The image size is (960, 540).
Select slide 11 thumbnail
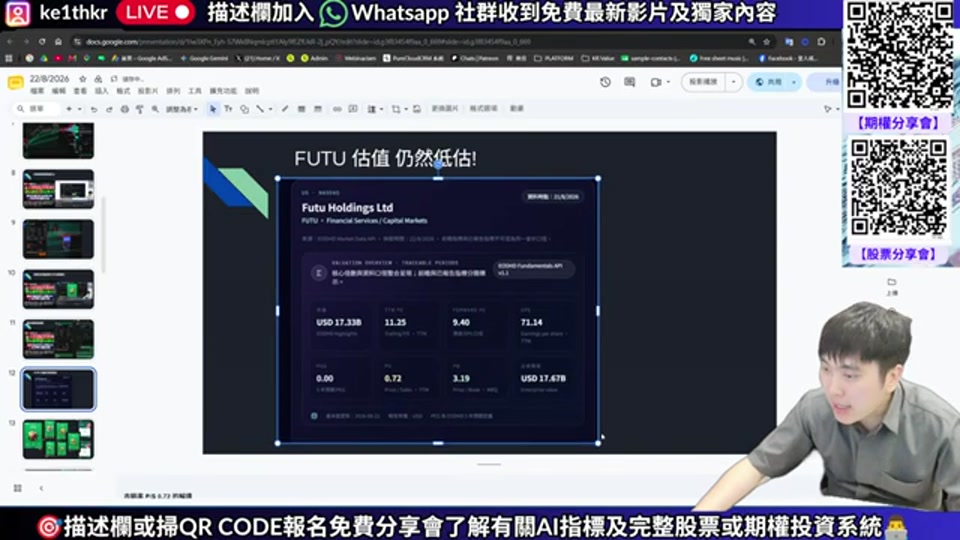(x=58, y=339)
